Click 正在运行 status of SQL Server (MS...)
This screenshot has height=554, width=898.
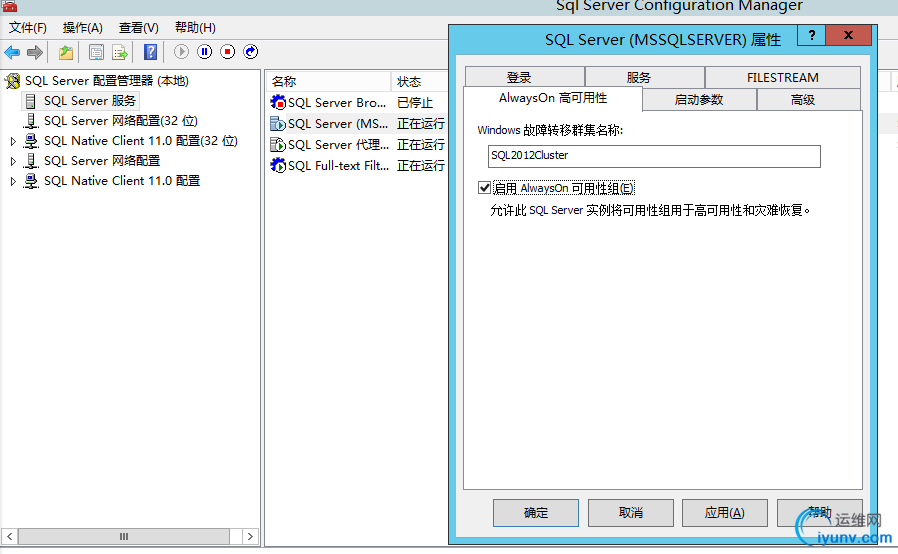(x=421, y=124)
